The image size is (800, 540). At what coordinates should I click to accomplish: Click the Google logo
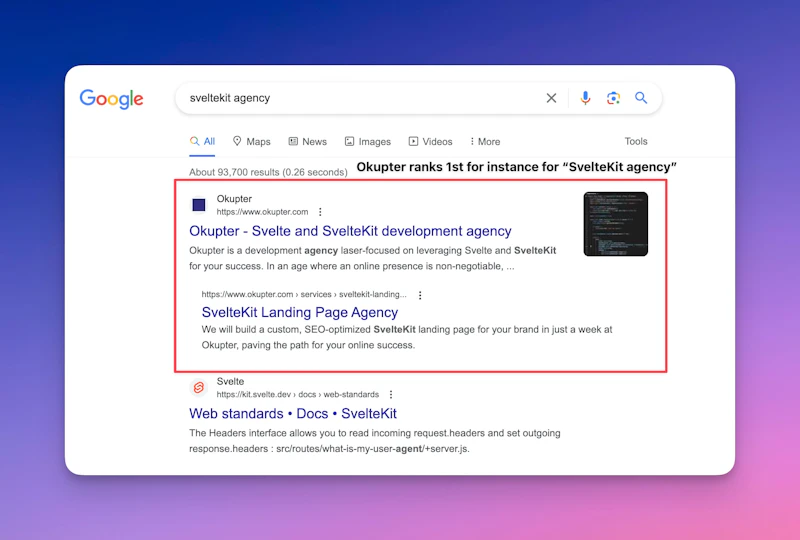pyautogui.click(x=111, y=99)
